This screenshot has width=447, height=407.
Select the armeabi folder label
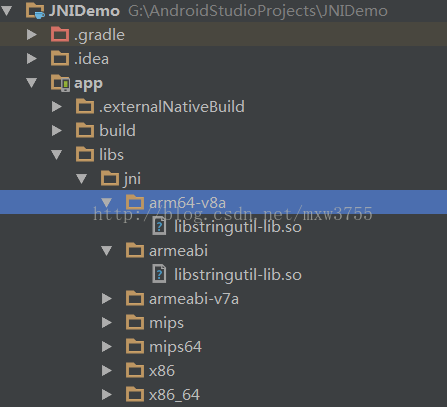178,251
